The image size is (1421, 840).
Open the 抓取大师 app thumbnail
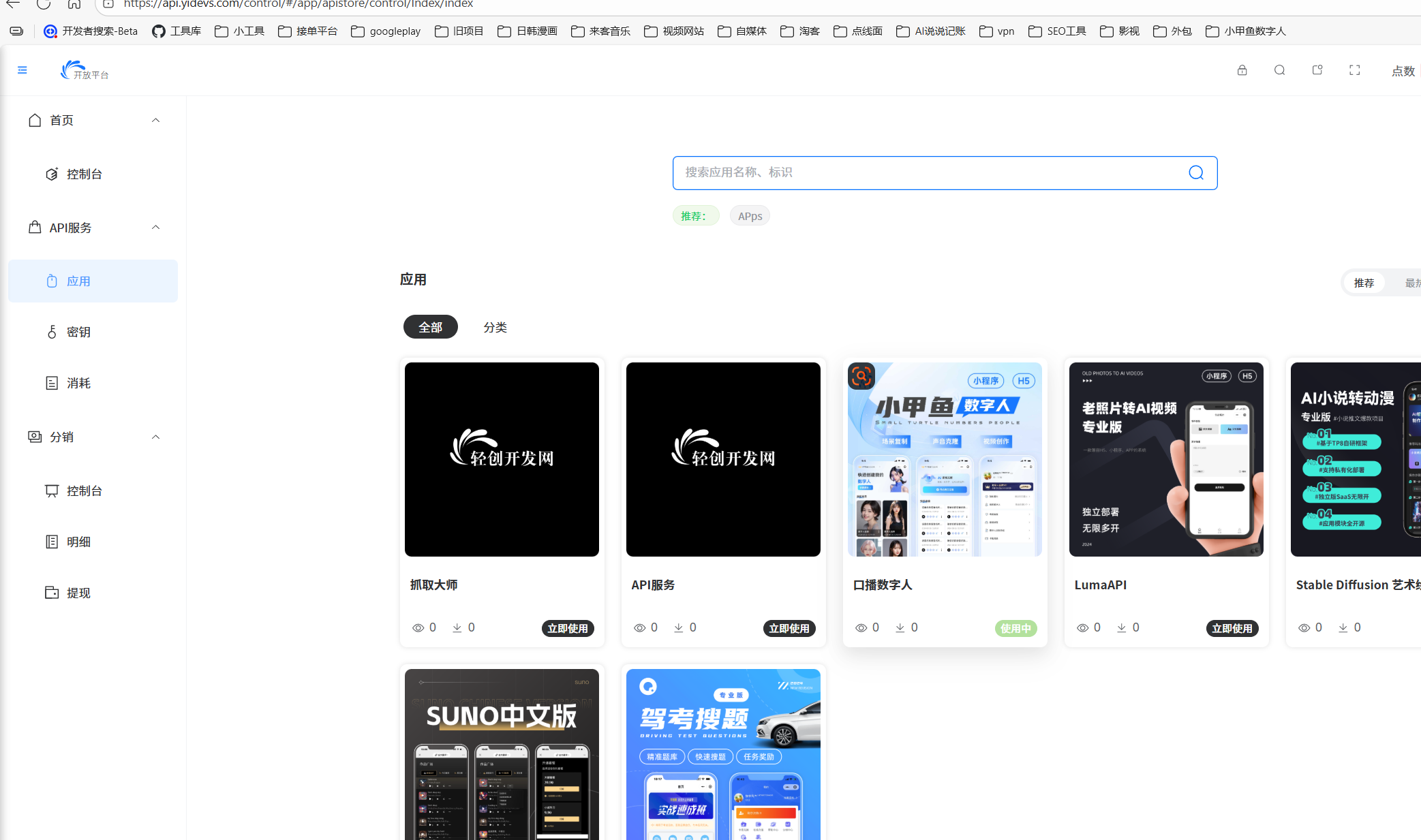[x=502, y=459]
